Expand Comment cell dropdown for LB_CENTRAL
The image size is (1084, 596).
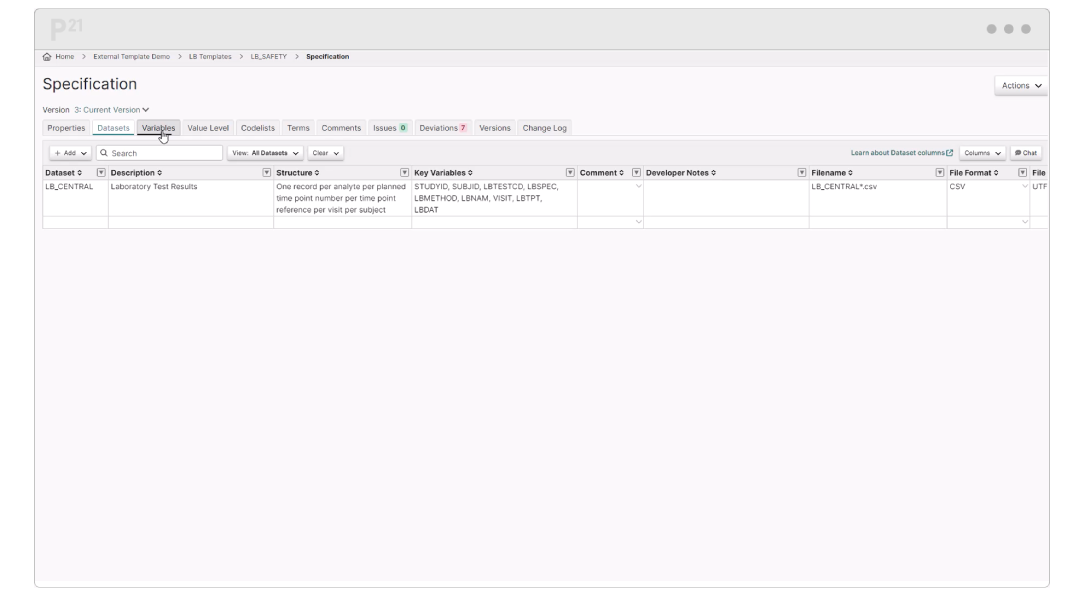click(638, 187)
